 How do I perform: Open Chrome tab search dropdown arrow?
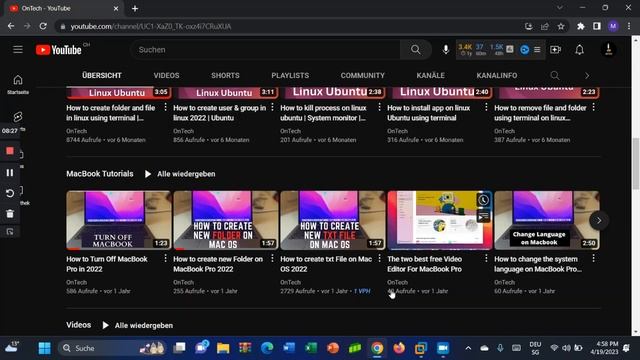click(x=560, y=8)
